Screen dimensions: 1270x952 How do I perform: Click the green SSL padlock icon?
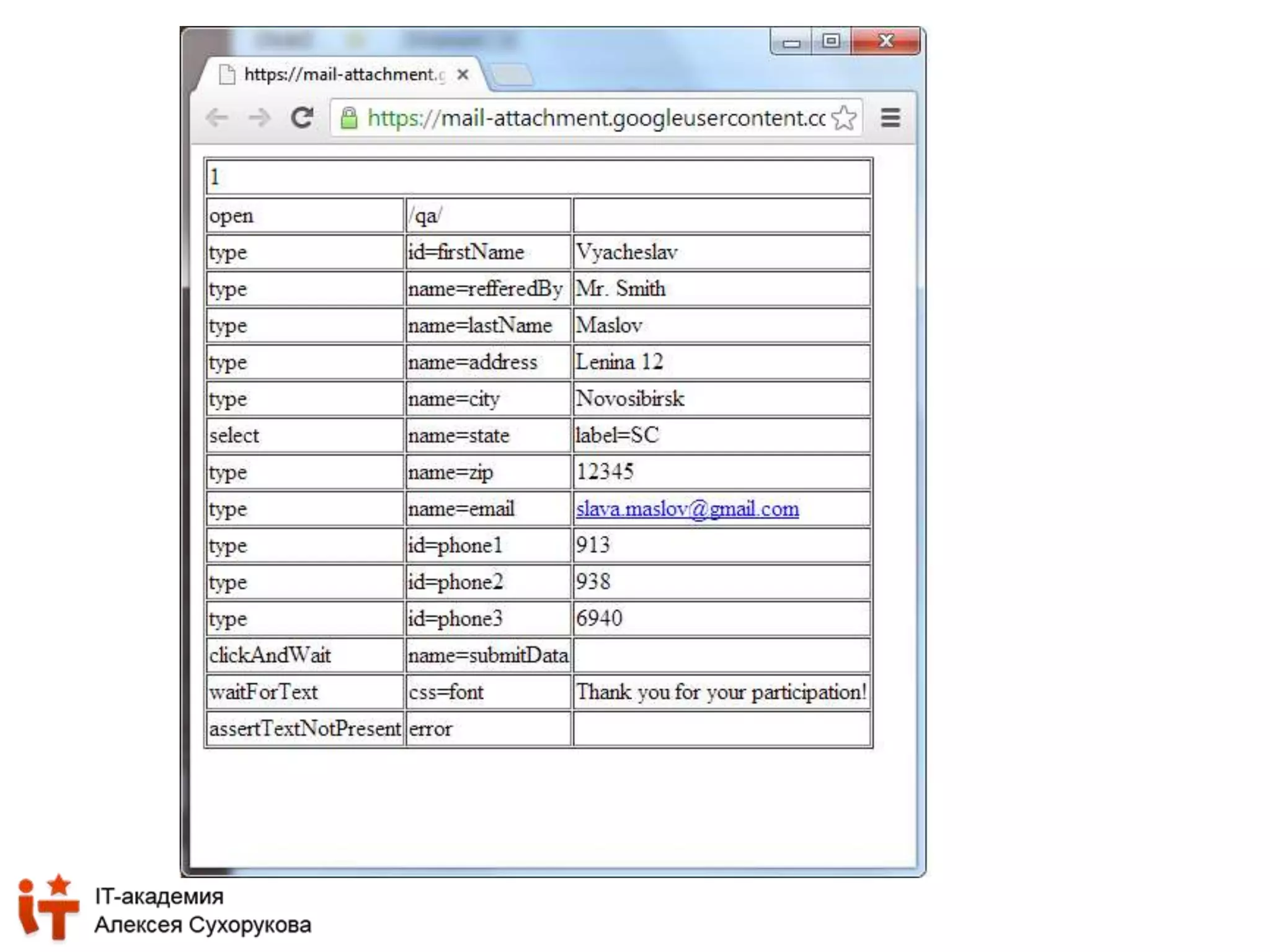(349, 118)
